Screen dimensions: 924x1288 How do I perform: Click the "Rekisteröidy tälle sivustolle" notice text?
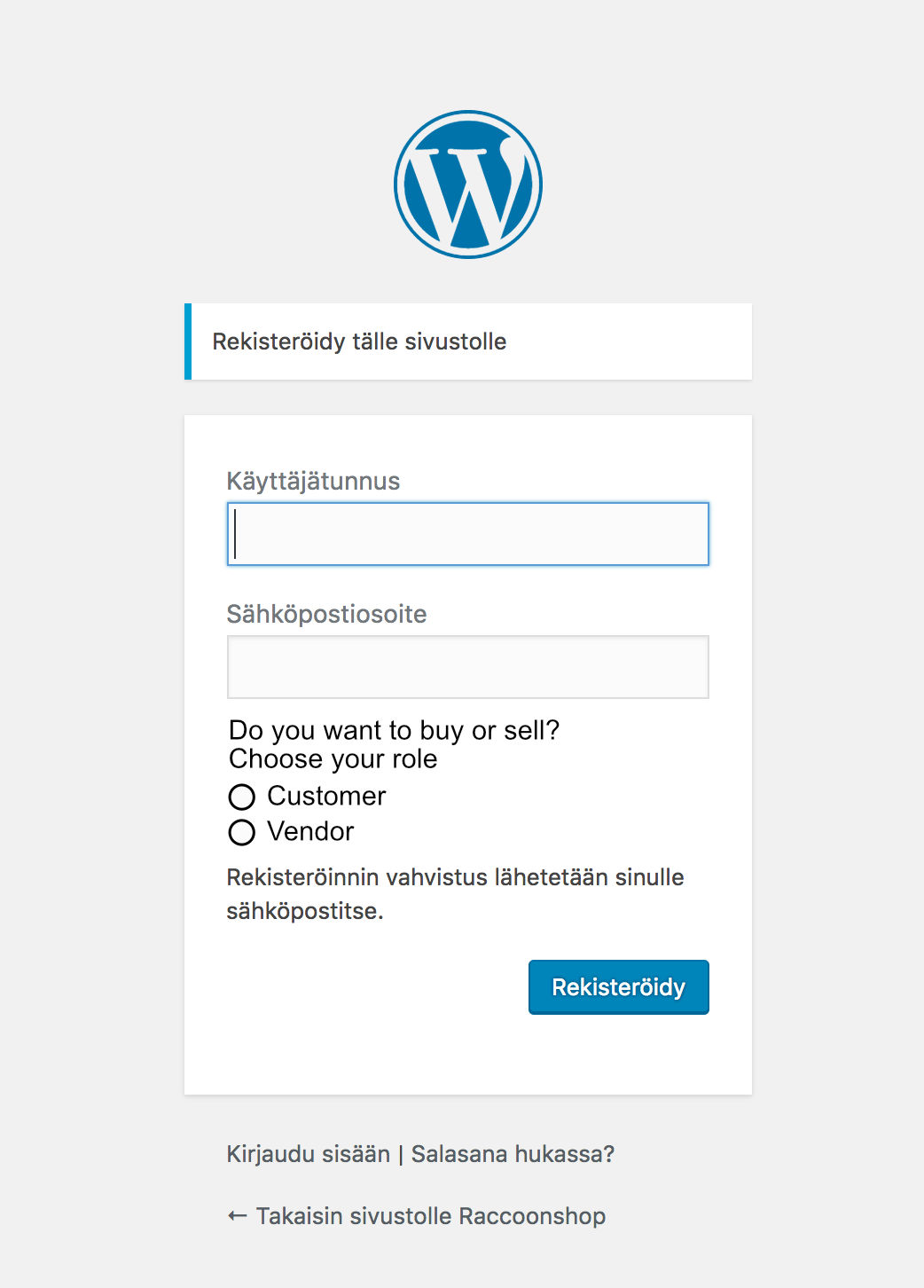coord(359,342)
